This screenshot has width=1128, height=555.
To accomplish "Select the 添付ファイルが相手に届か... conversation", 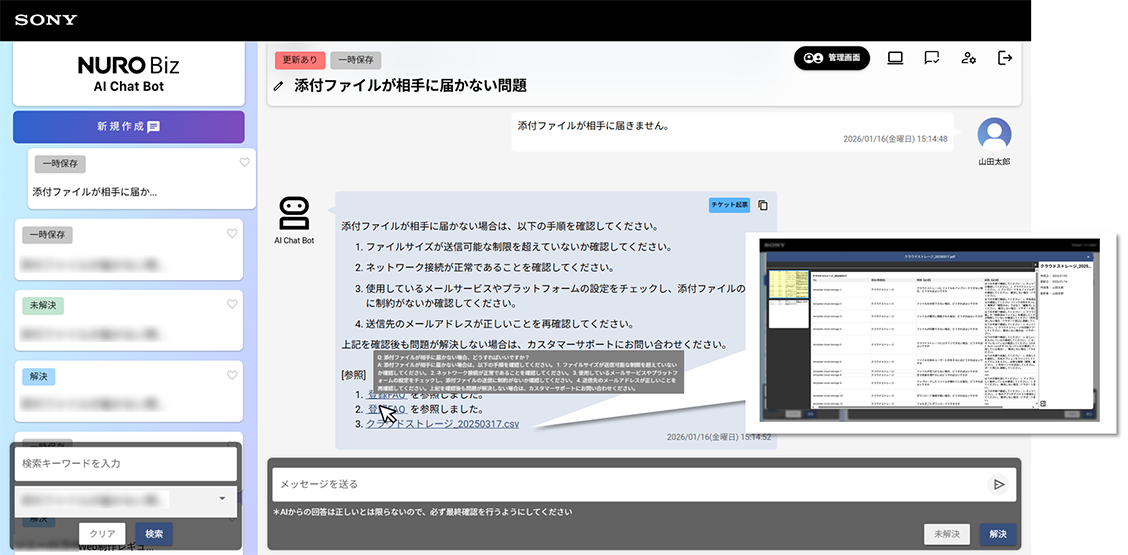I will click(x=142, y=179).
